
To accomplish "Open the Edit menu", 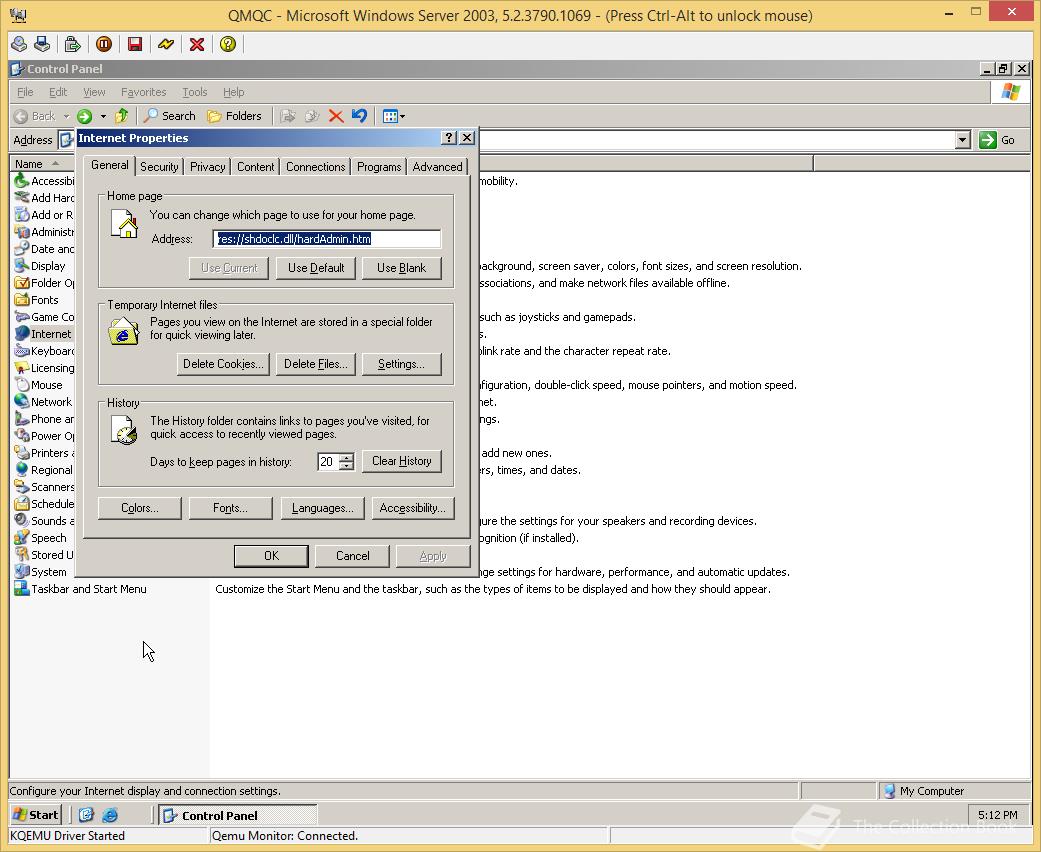I will point(58,92).
